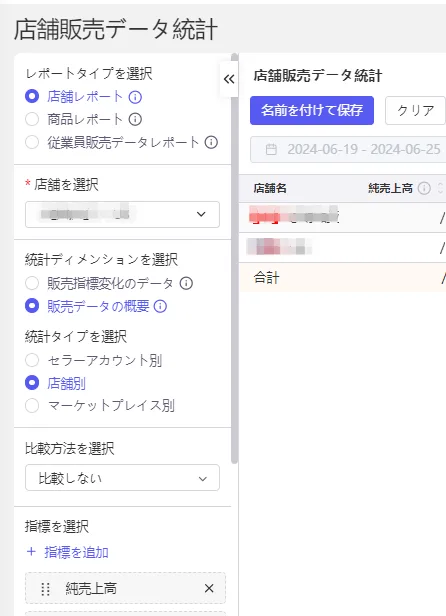The height and width of the screenshot is (616, 446).
Task: Select 店舗別 statistic type
Action: click(32, 383)
